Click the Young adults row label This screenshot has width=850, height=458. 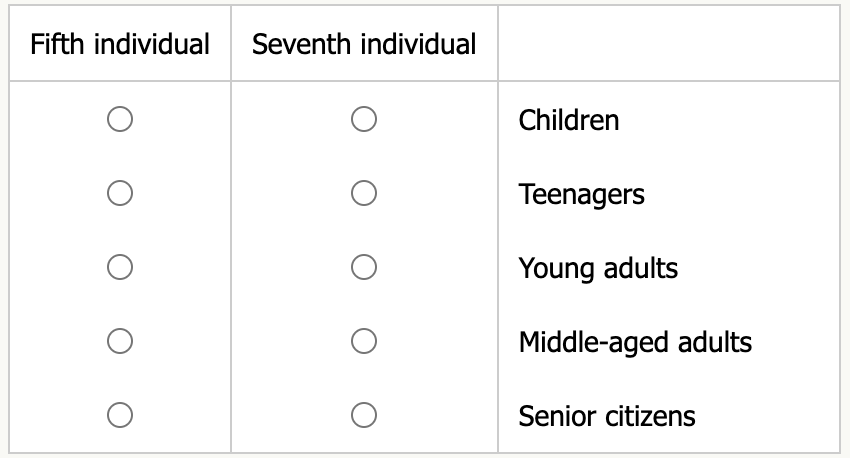(x=598, y=268)
